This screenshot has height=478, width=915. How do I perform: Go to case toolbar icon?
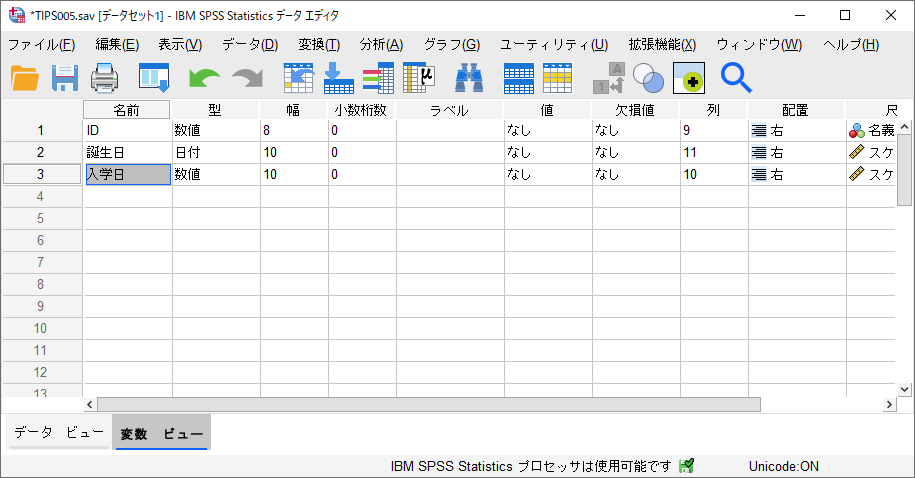[x=298, y=78]
